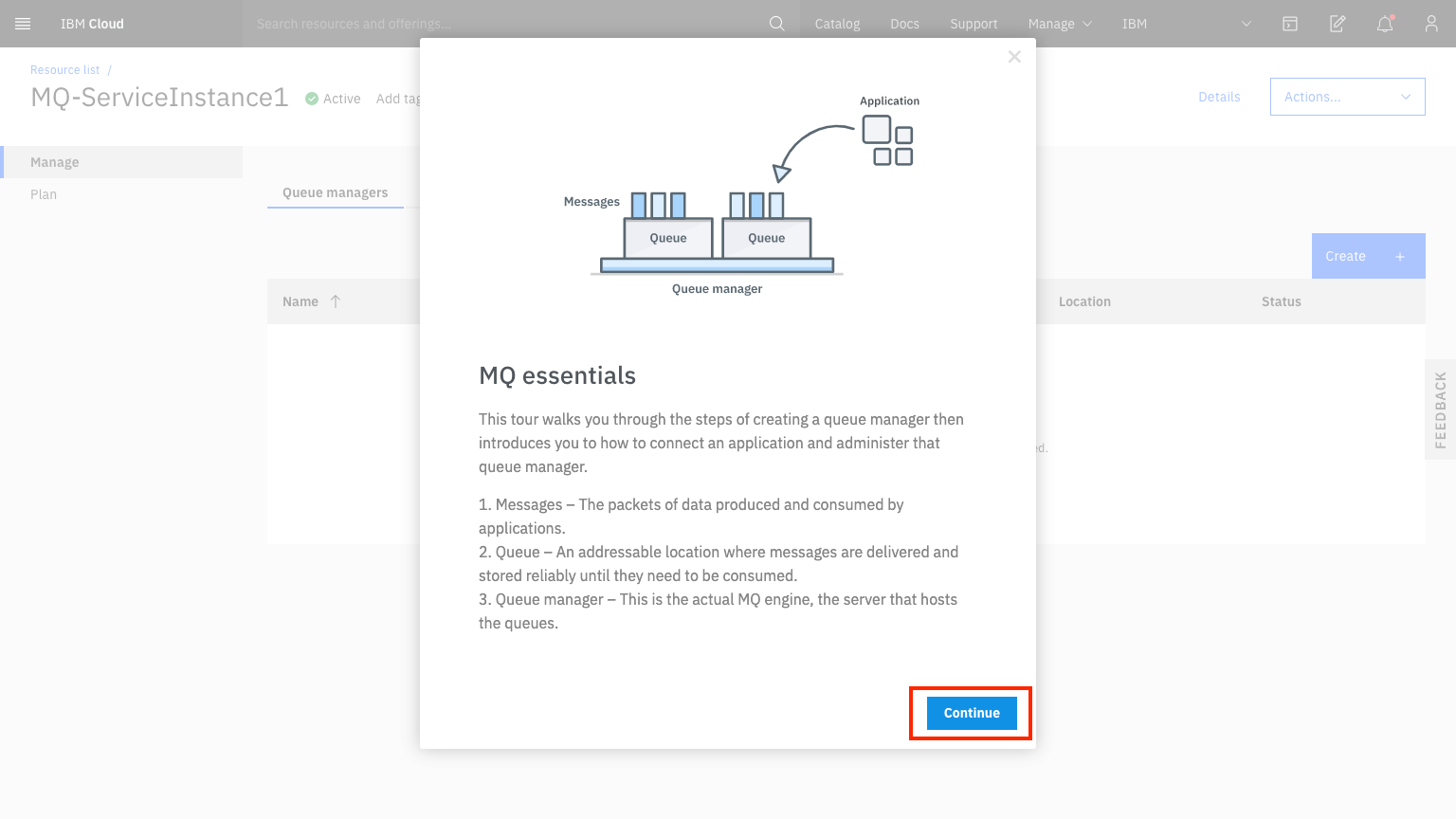The image size is (1456, 819).
Task: Expand the account chevron next to IBM
Action: coord(1246,23)
